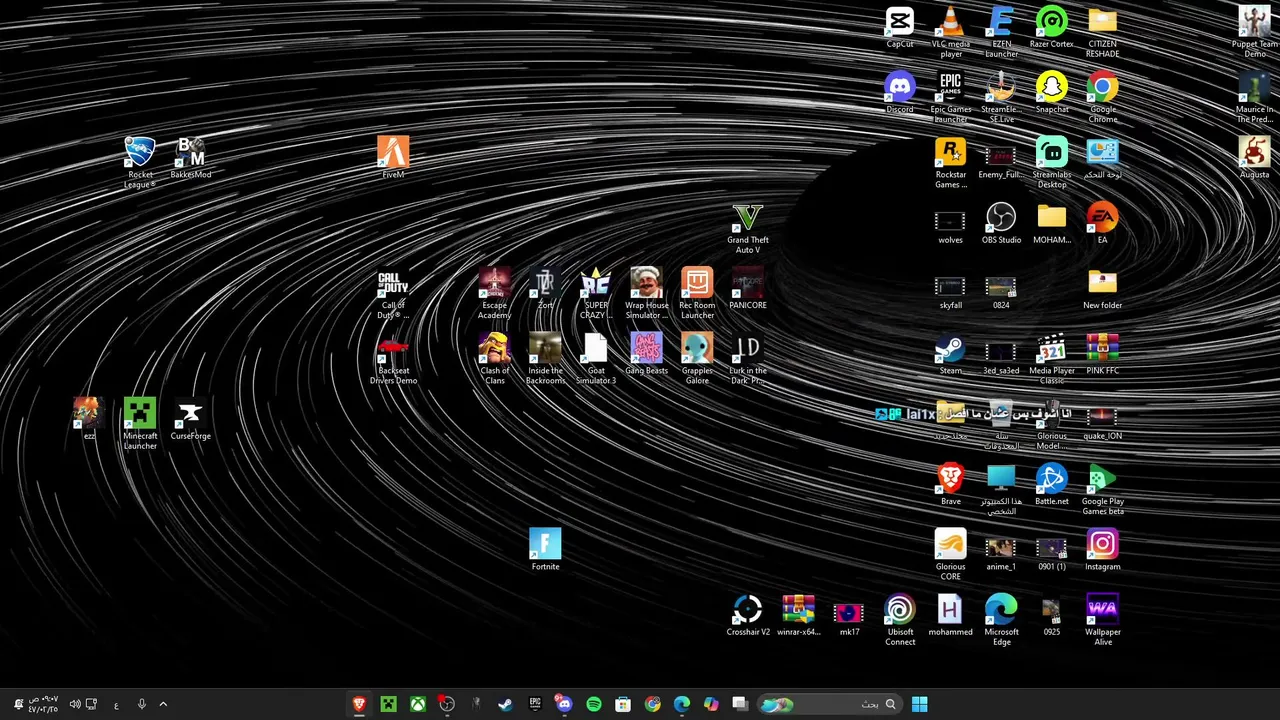Screen dimensions: 1280x720
Task: Open Spotify from the taskbar
Action: coord(594,704)
